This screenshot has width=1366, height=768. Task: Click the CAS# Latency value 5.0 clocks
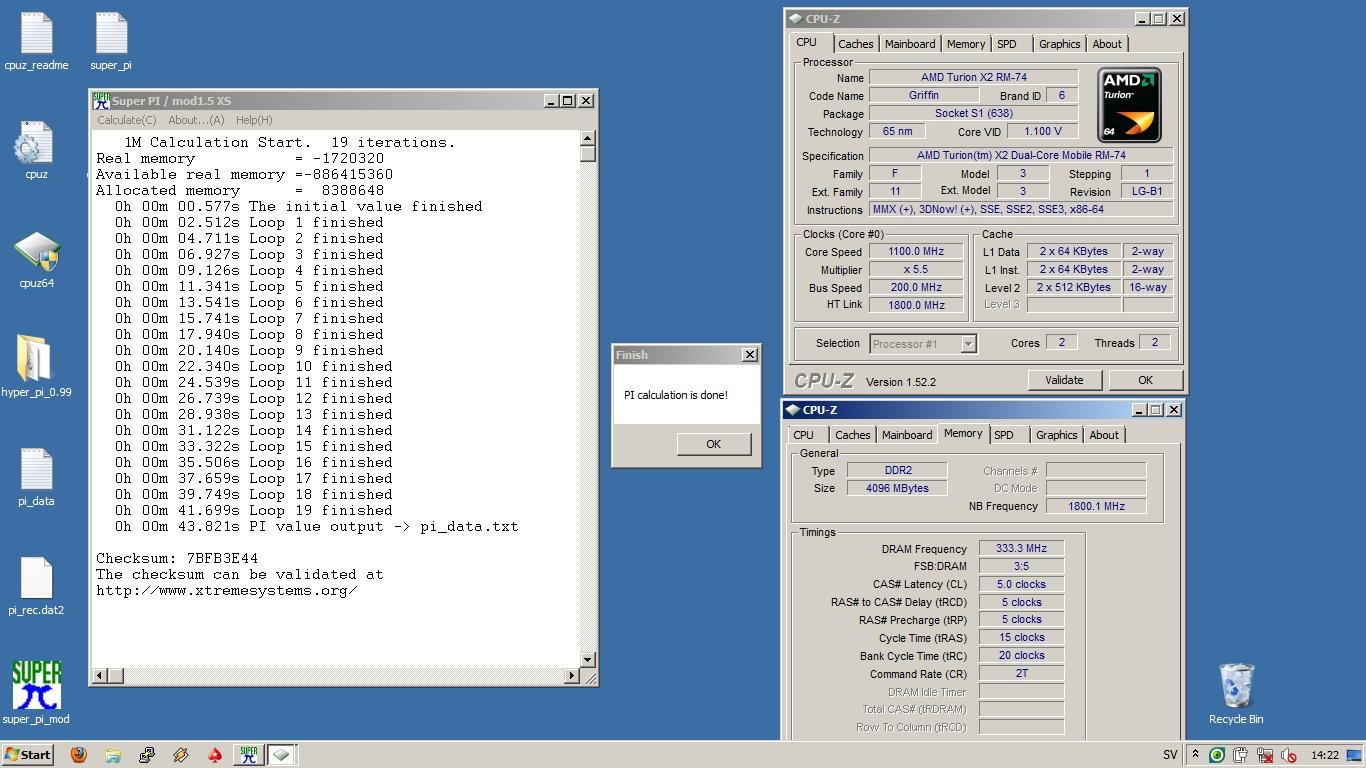pos(1021,584)
